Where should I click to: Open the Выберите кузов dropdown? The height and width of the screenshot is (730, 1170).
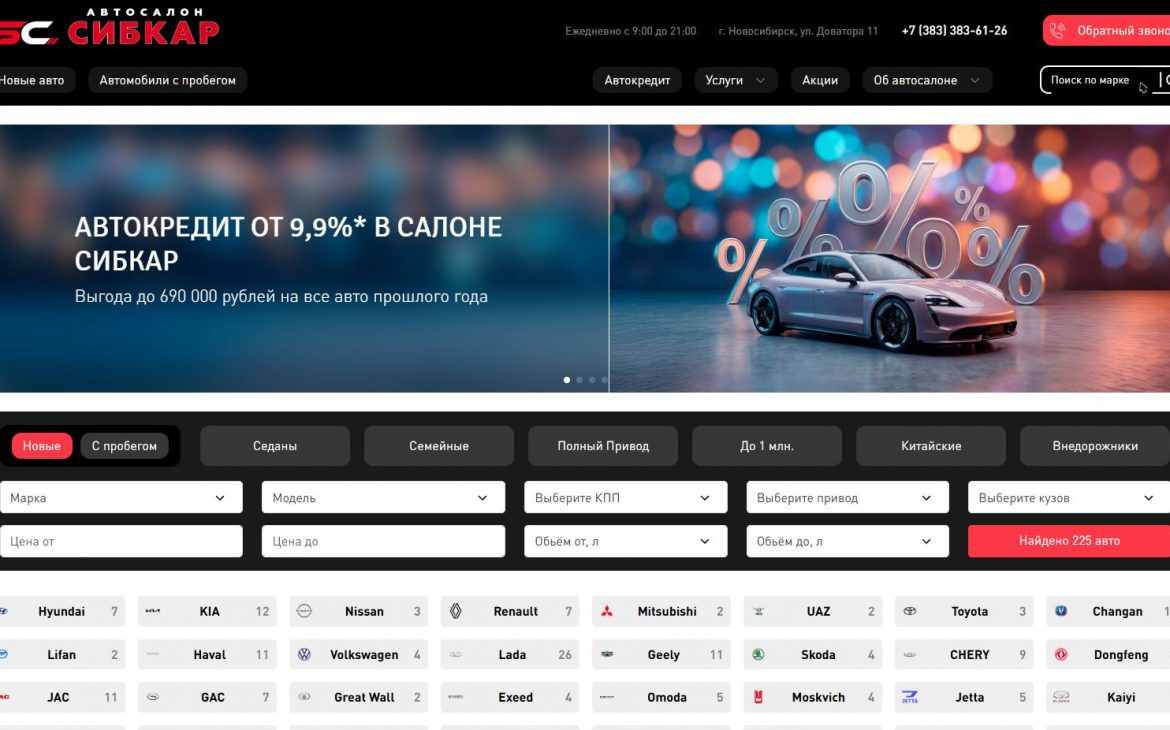click(x=1069, y=497)
